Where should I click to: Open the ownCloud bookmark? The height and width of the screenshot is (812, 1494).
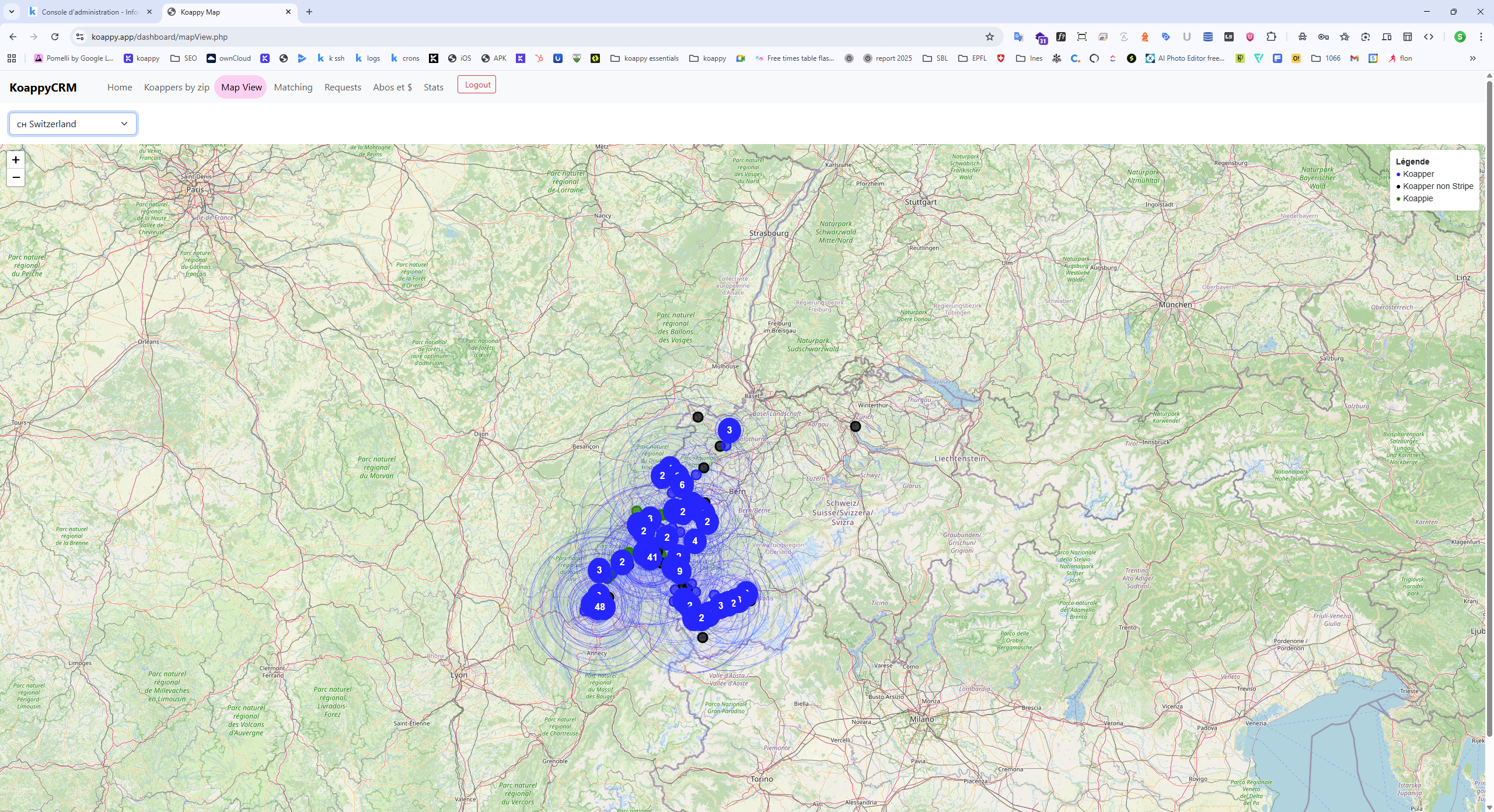pyautogui.click(x=229, y=58)
